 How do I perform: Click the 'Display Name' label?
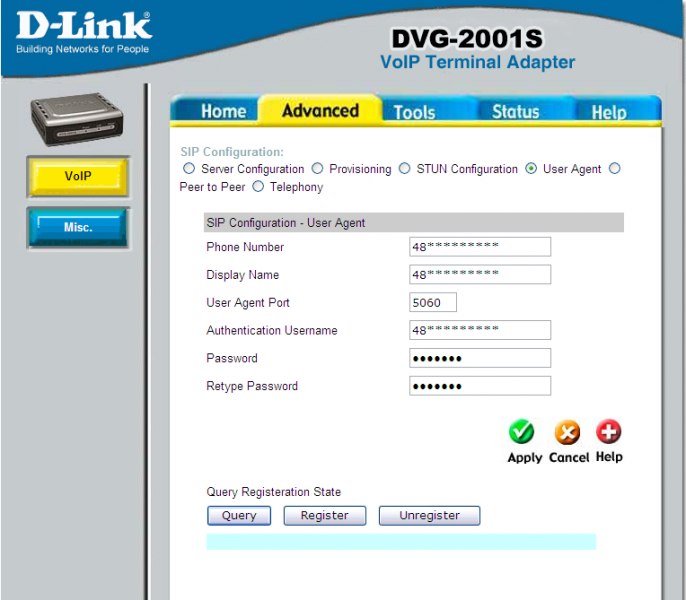click(x=242, y=275)
